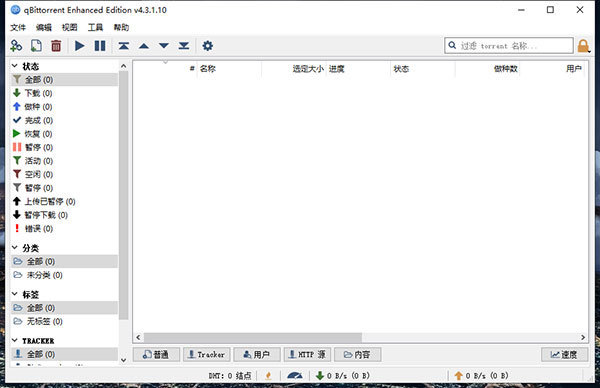Sort by 用户 column header
600x388 pixels.
click(x=552, y=69)
